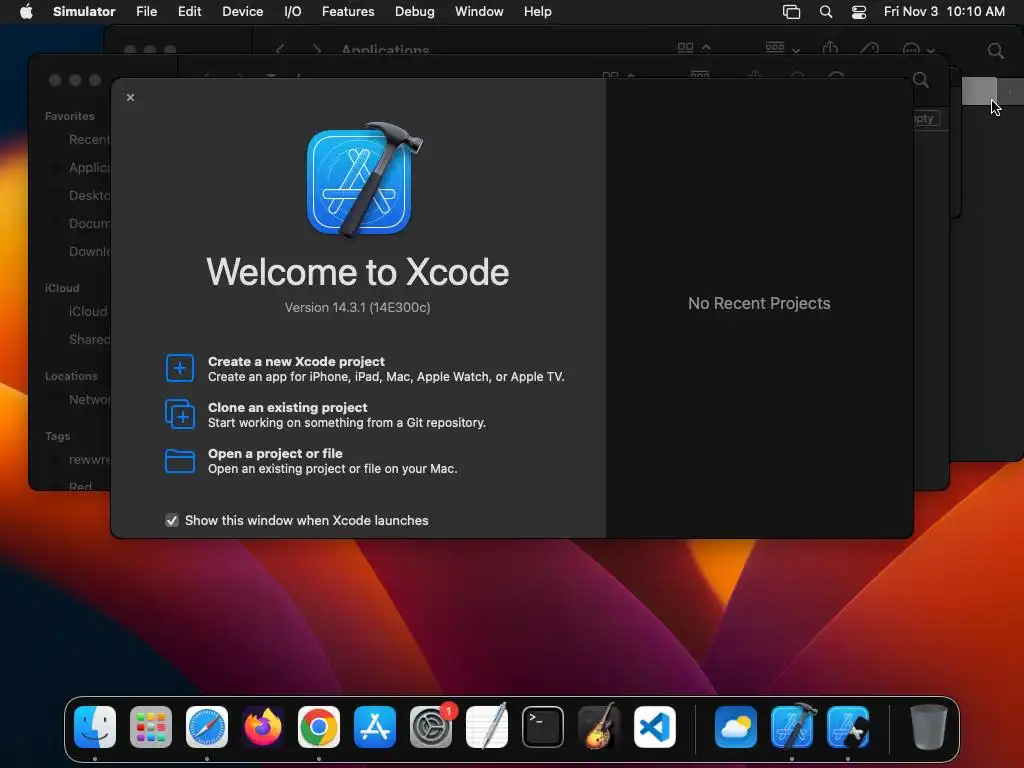Select iCloud Drive in Finder sidebar

(x=88, y=312)
